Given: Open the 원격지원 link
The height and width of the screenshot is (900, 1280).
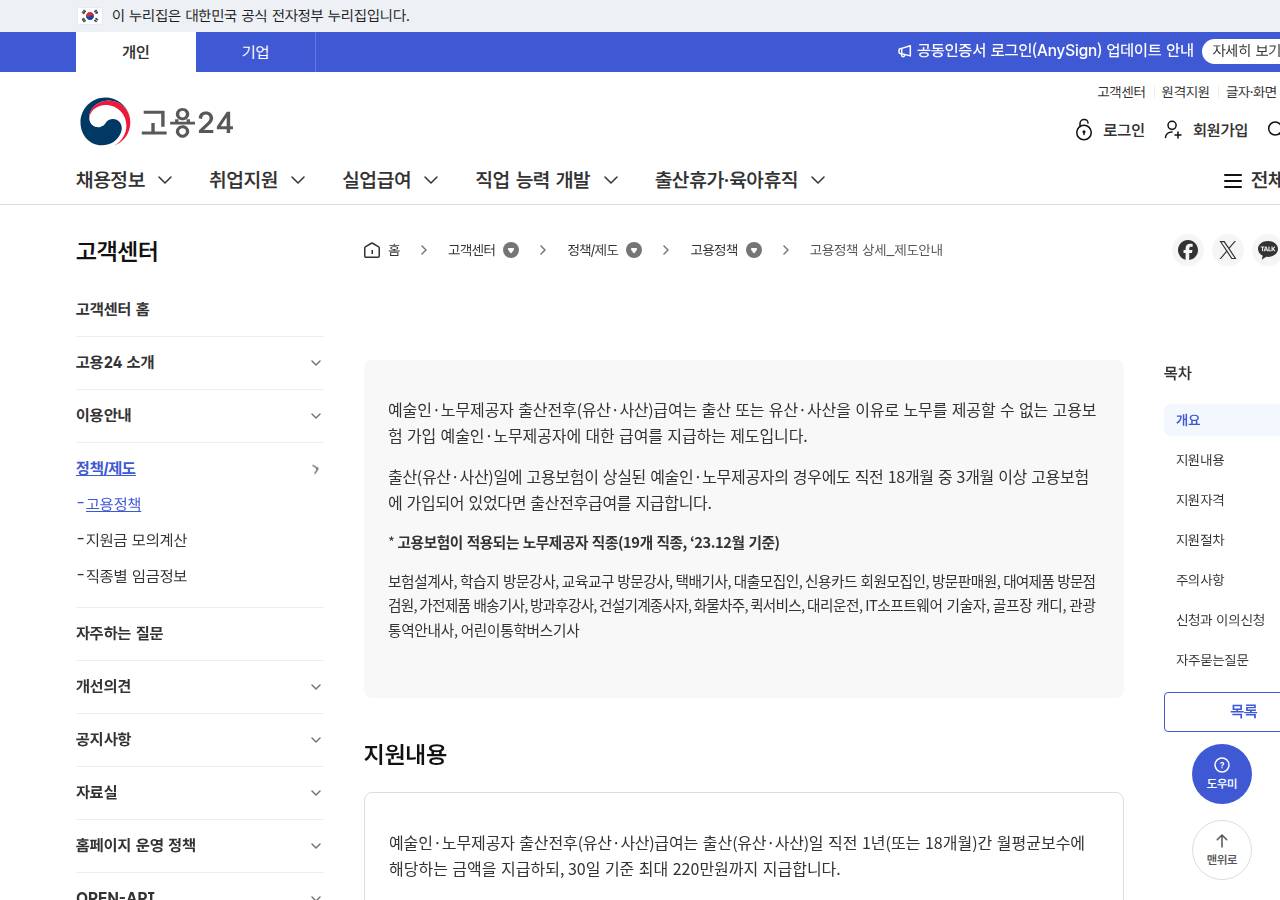Looking at the screenshot, I should tap(1186, 92).
